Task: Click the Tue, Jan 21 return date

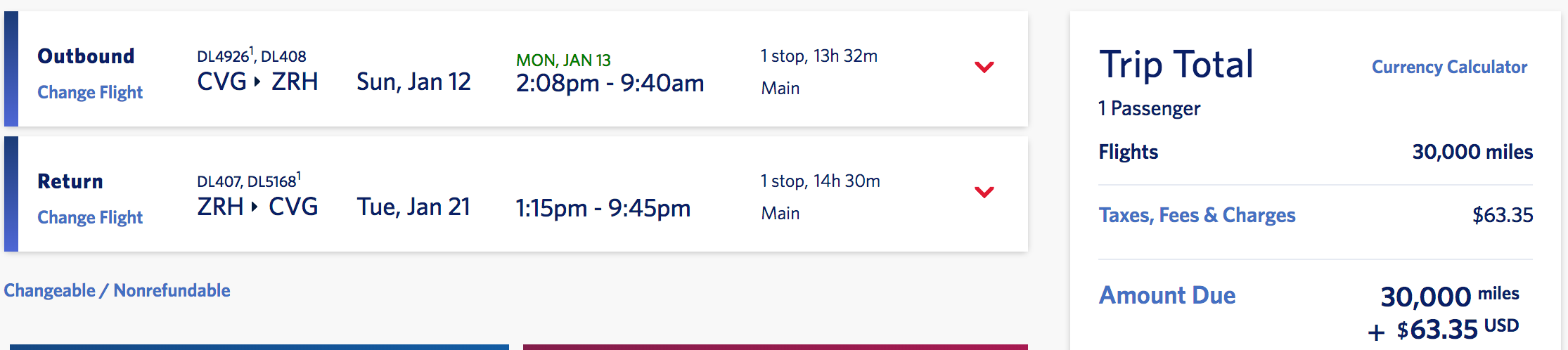Action: [x=413, y=207]
